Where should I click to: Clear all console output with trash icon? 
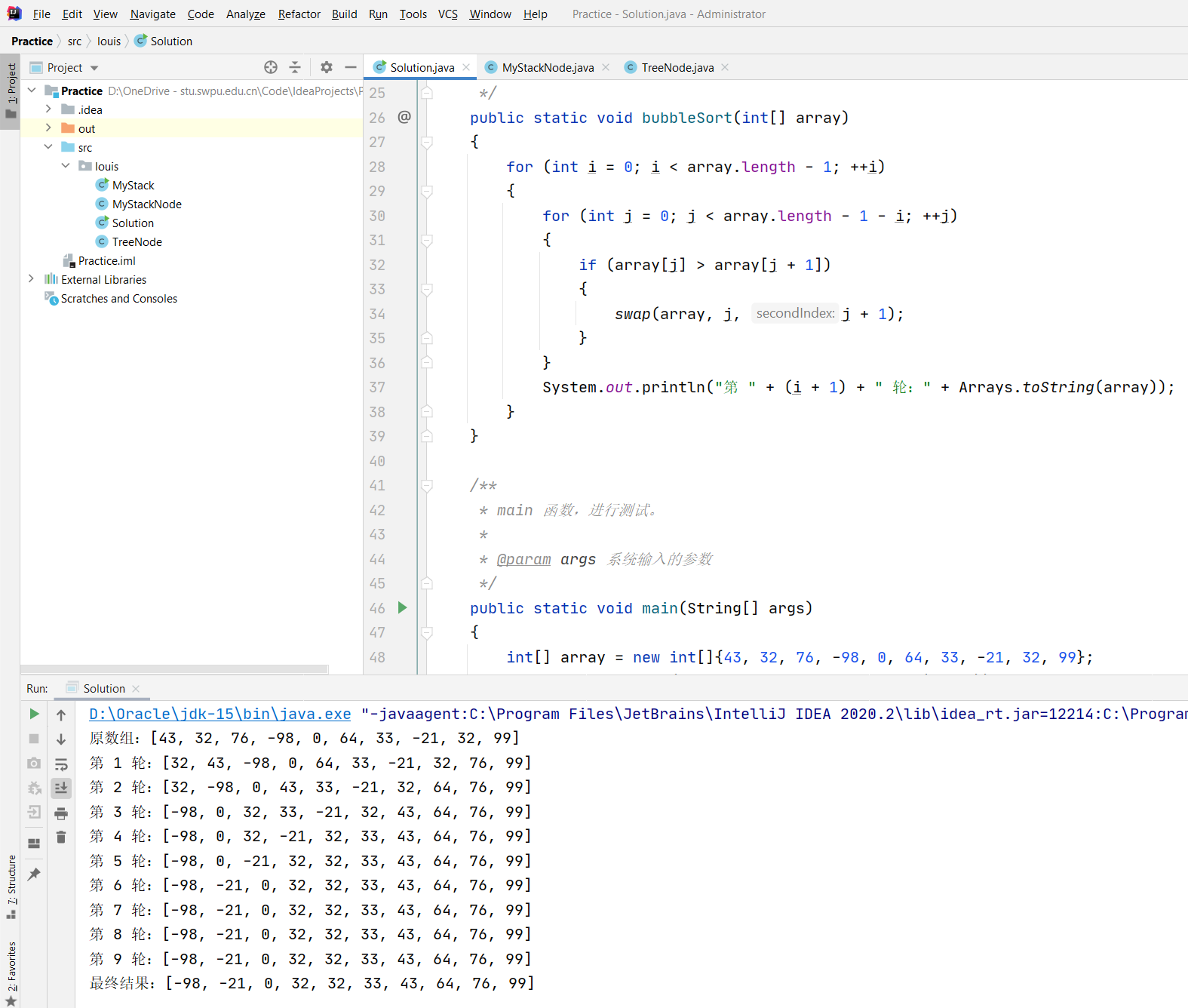pyautogui.click(x=61, y=837)
